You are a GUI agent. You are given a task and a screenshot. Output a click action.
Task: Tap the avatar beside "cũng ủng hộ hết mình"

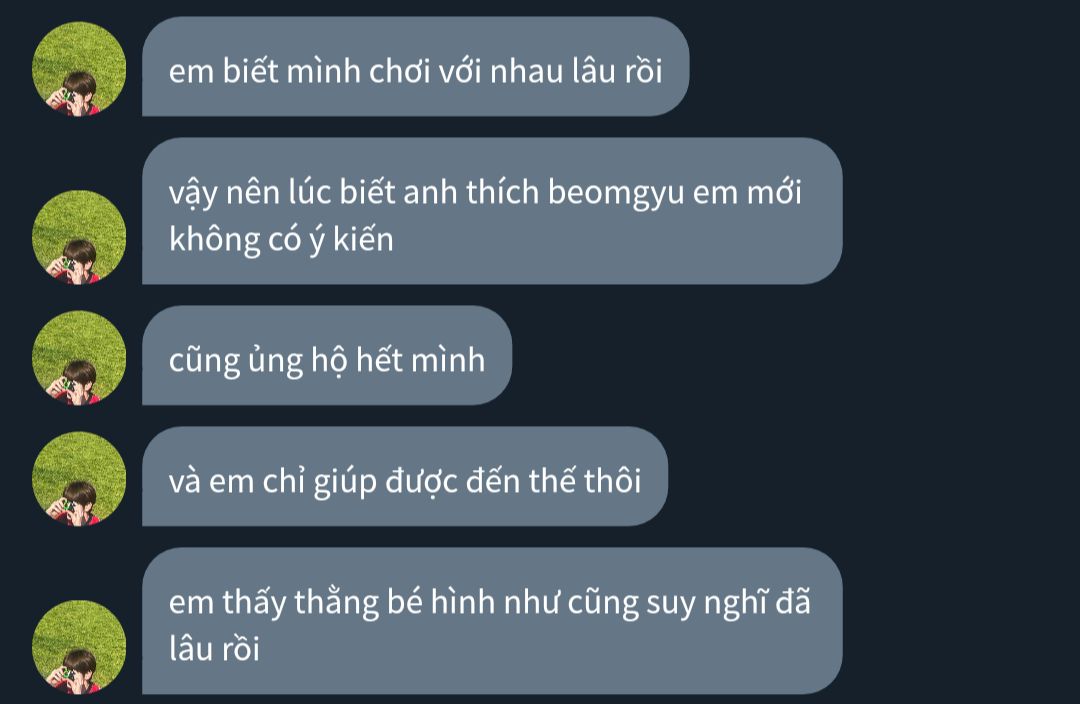click(x=79, y=358)
